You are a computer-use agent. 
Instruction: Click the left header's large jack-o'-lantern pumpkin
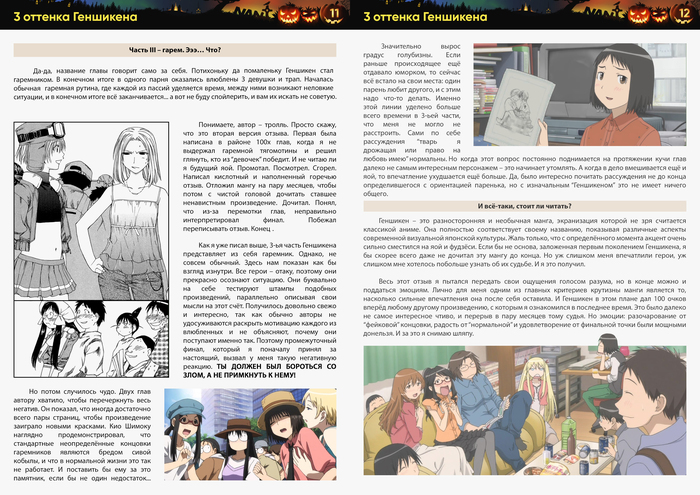click(x=289, y=15)
